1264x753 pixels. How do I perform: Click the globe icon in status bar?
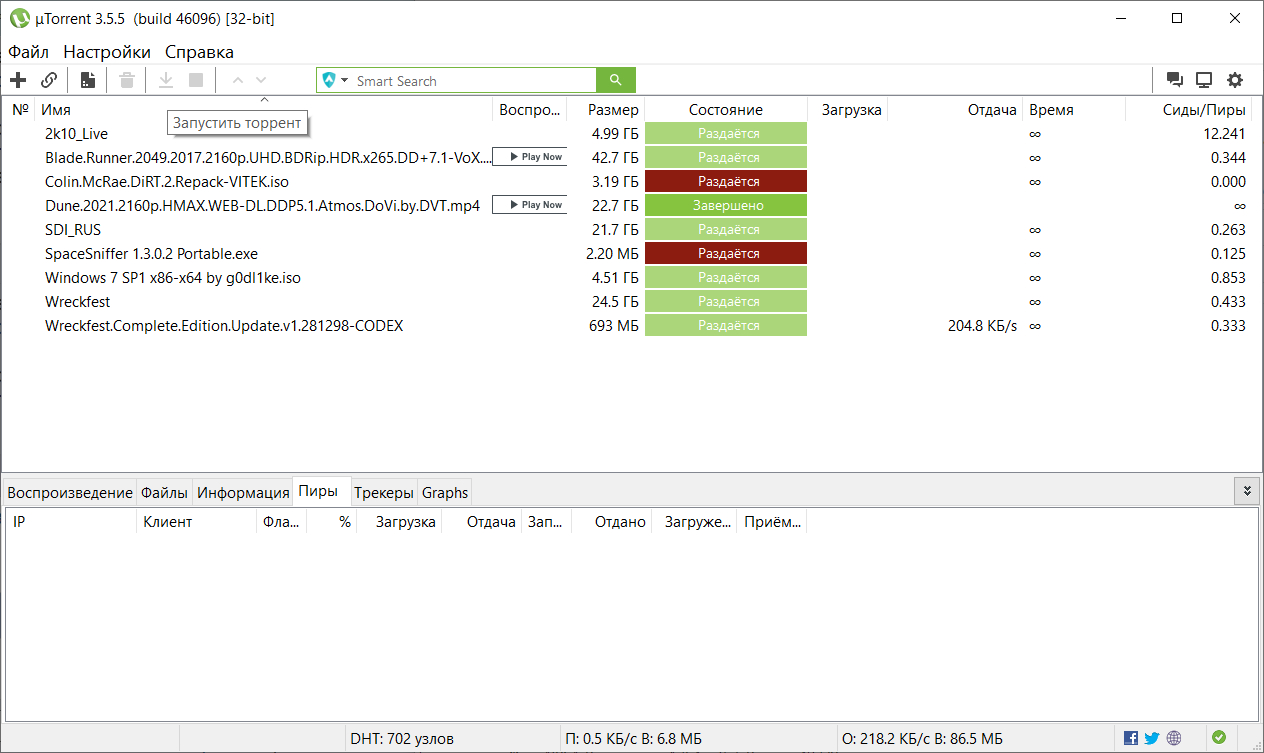coord(1174,738)
